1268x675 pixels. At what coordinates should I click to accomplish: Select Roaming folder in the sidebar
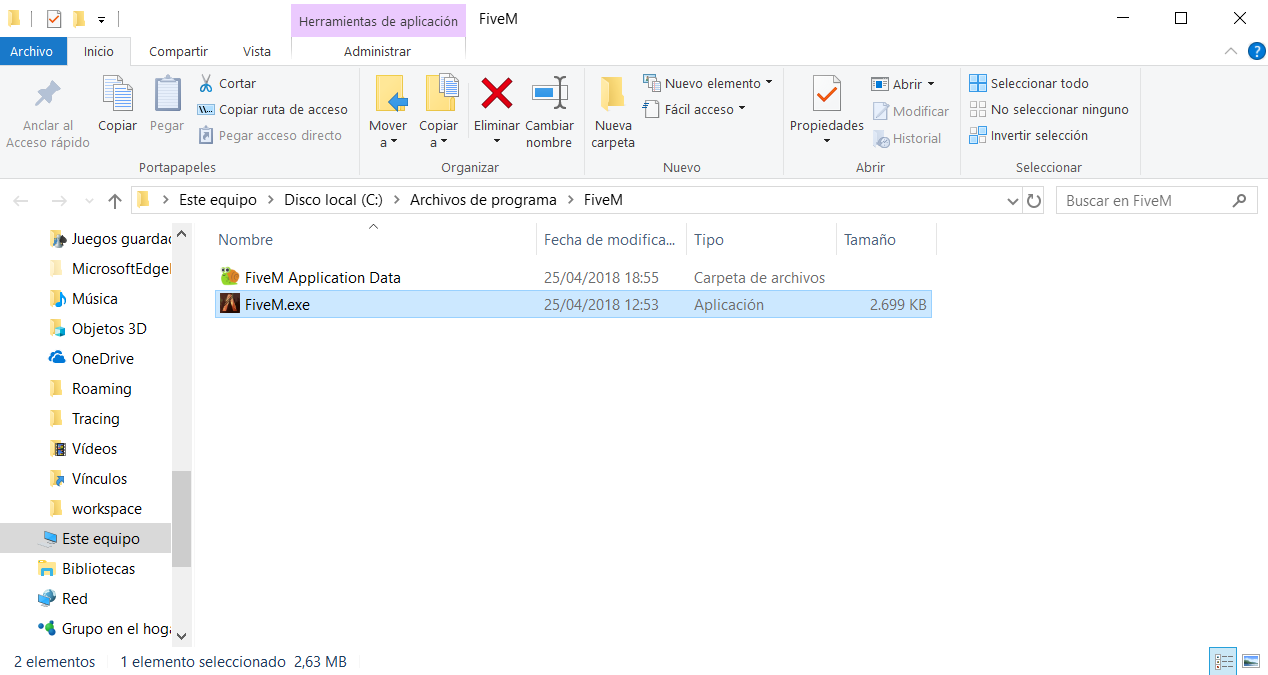[x=90, y=388]
